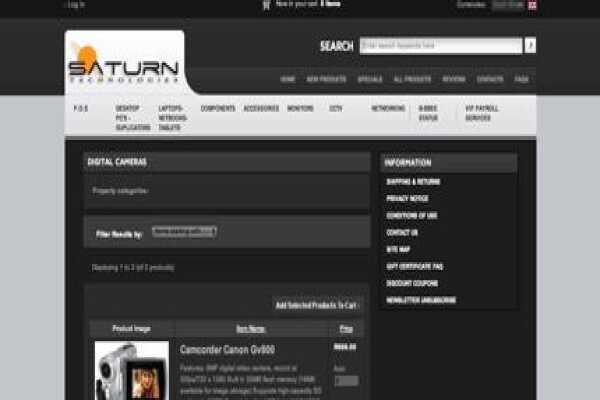This screenshot has width=600, height=400.
Task: Select the Accessories category tab
Action: [x=261, y=109]
